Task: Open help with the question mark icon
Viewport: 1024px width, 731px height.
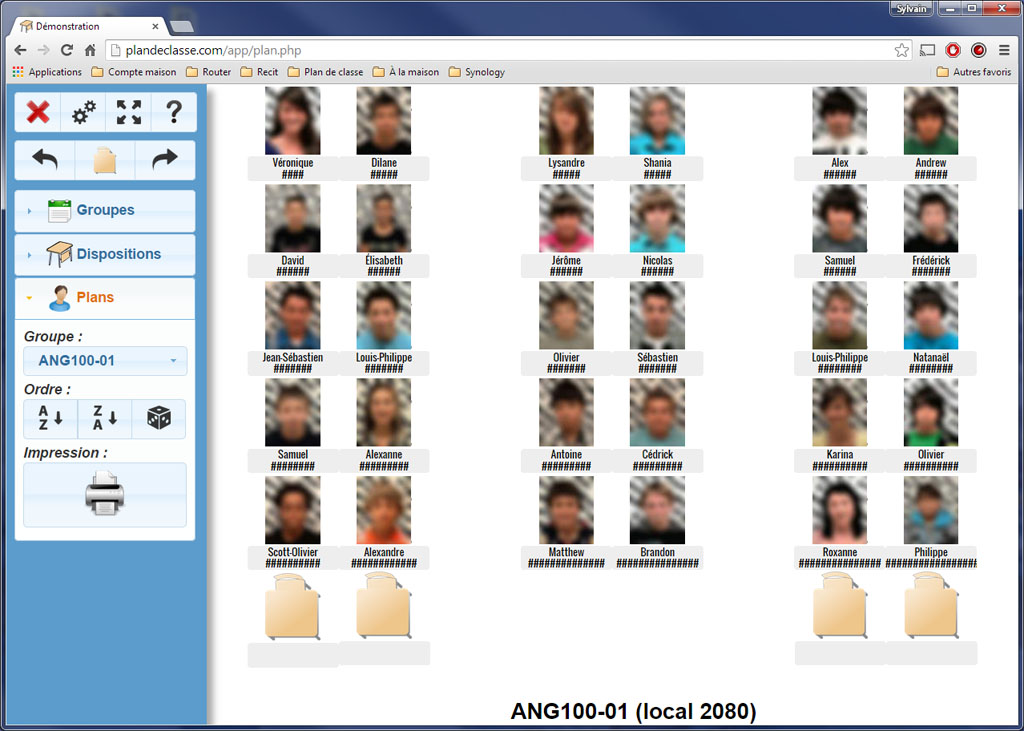Action: tap(174, 112)
